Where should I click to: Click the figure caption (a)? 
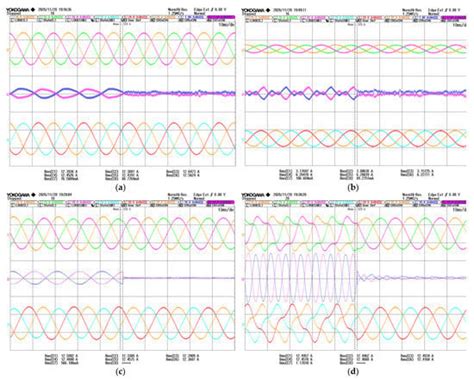tap(120, 187)
